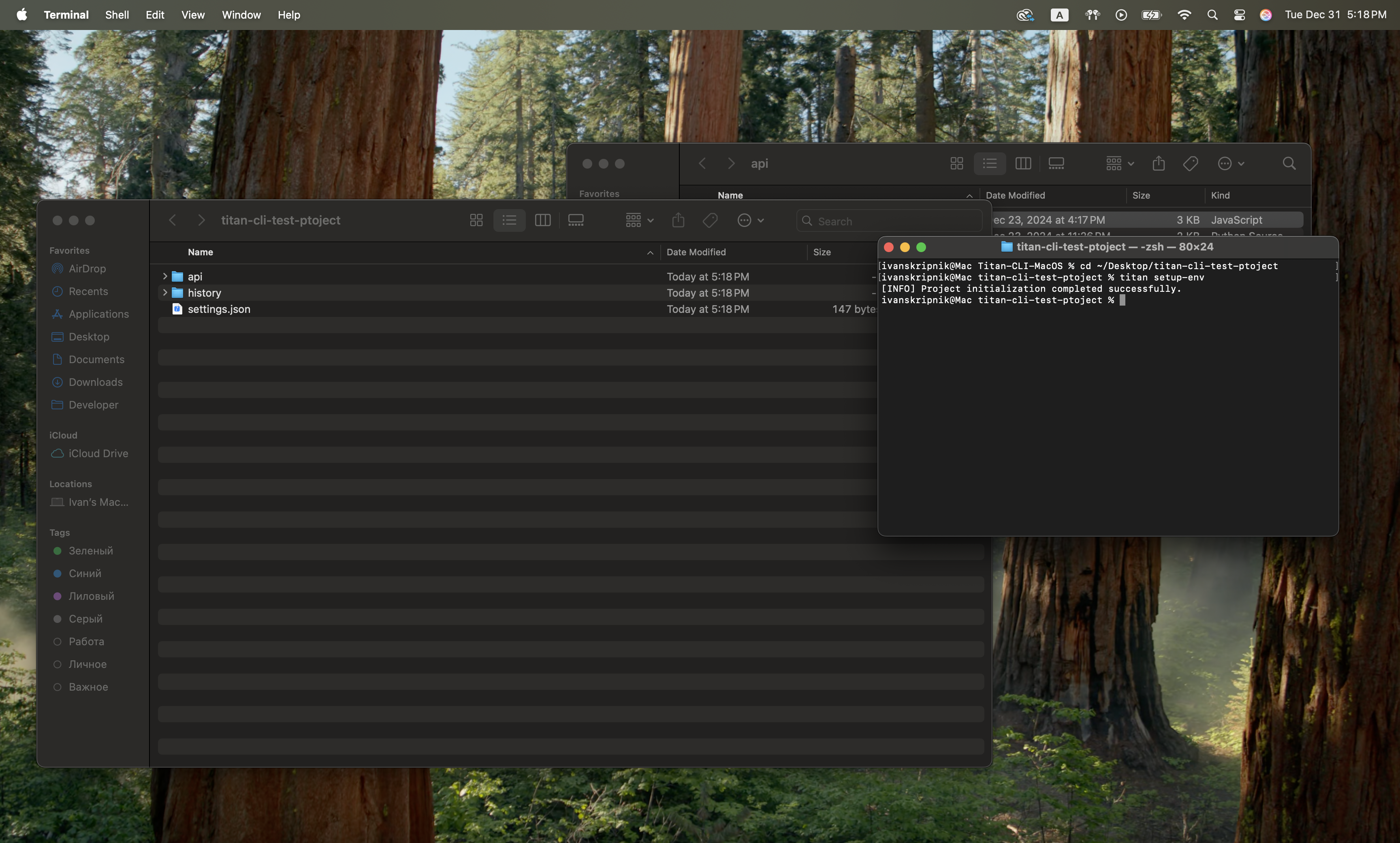Image resolution: width=1400 pixels, height=843 pixels.
Task: Go back in titan-cli-test-ptoject Finder window
Action: pyautogui.click(x=173, y=220)
